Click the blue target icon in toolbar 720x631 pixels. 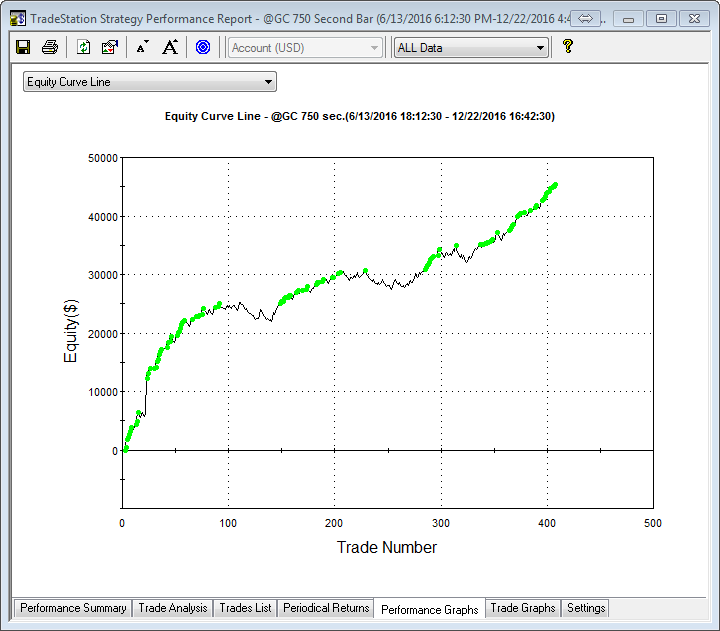coord(203,47)
